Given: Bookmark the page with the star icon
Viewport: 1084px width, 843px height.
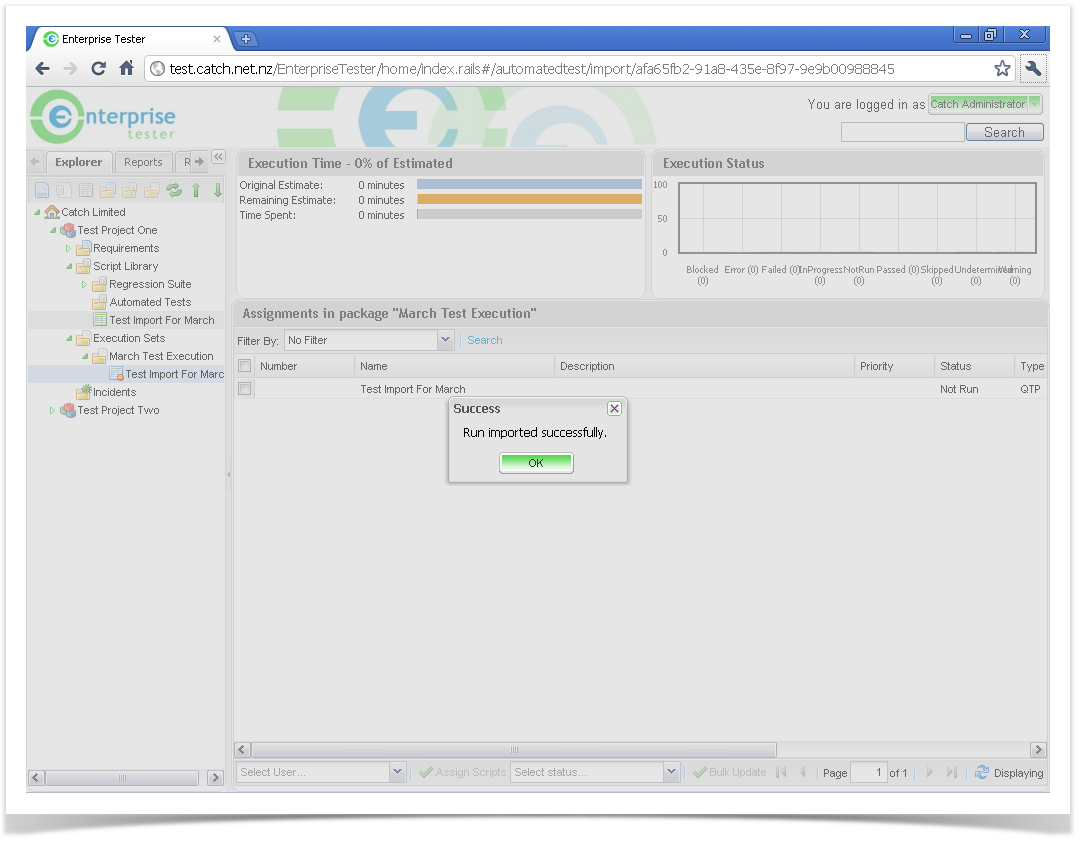Looking at the screenshot, I should [1002, 69].
